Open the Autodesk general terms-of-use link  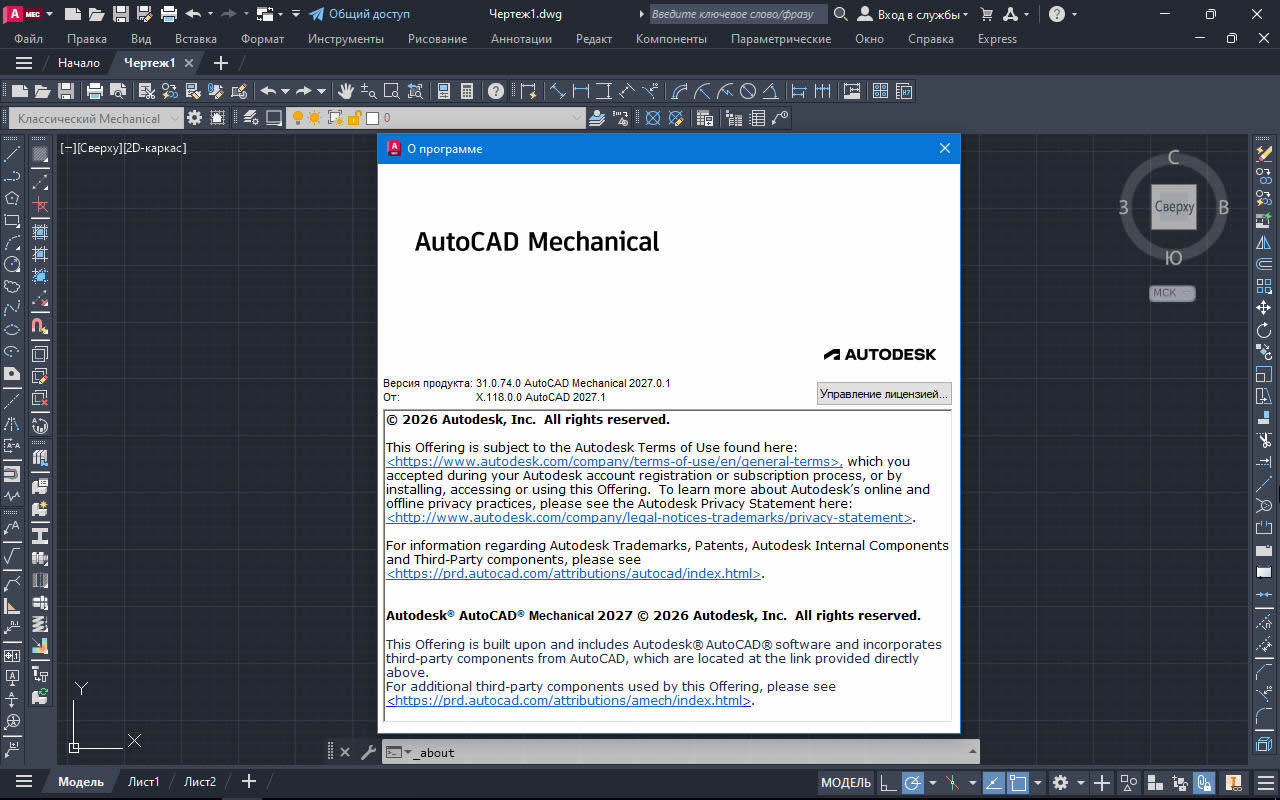coord(614,462)
